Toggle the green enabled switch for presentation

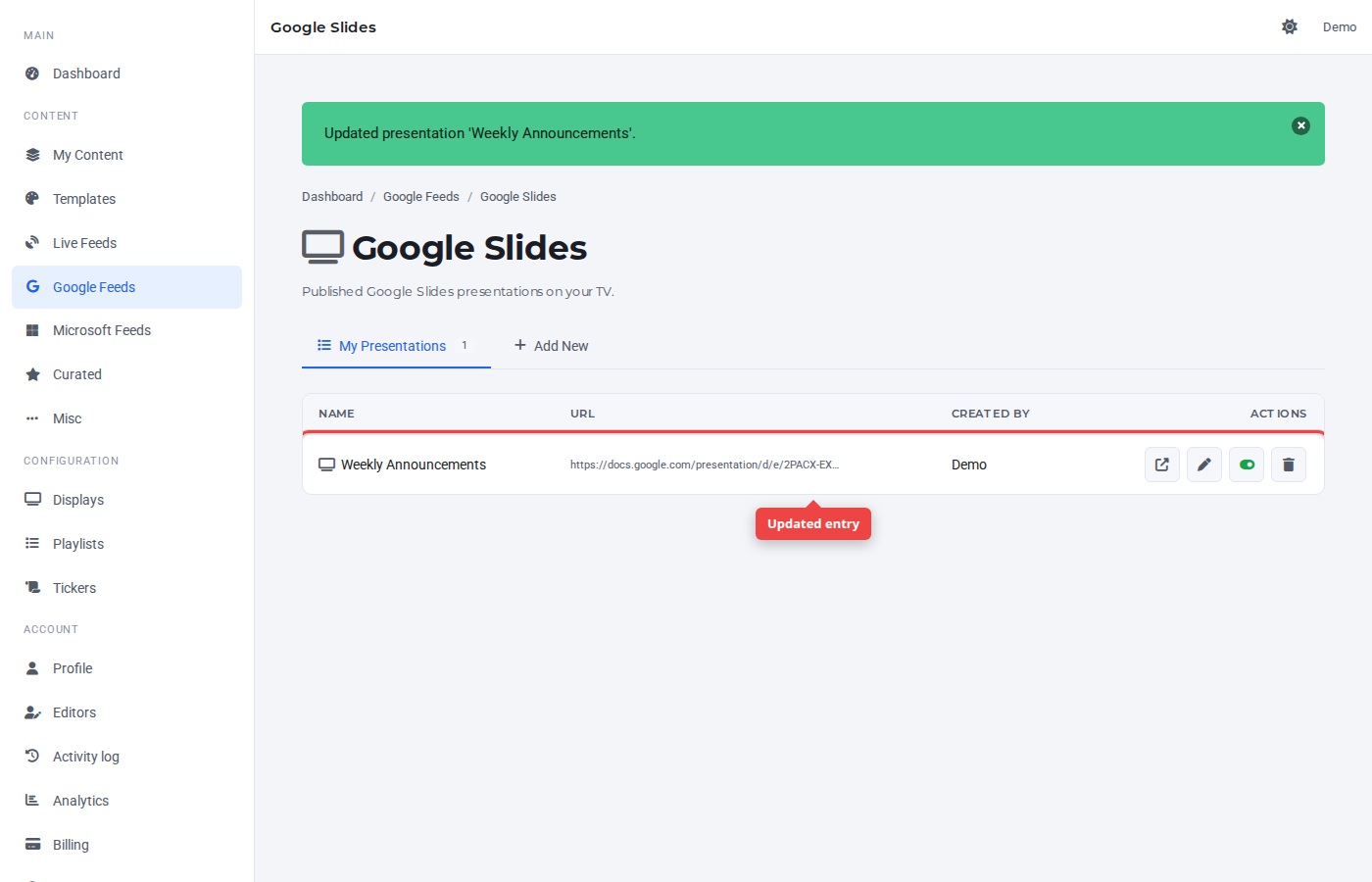(x=1247, y=465)
